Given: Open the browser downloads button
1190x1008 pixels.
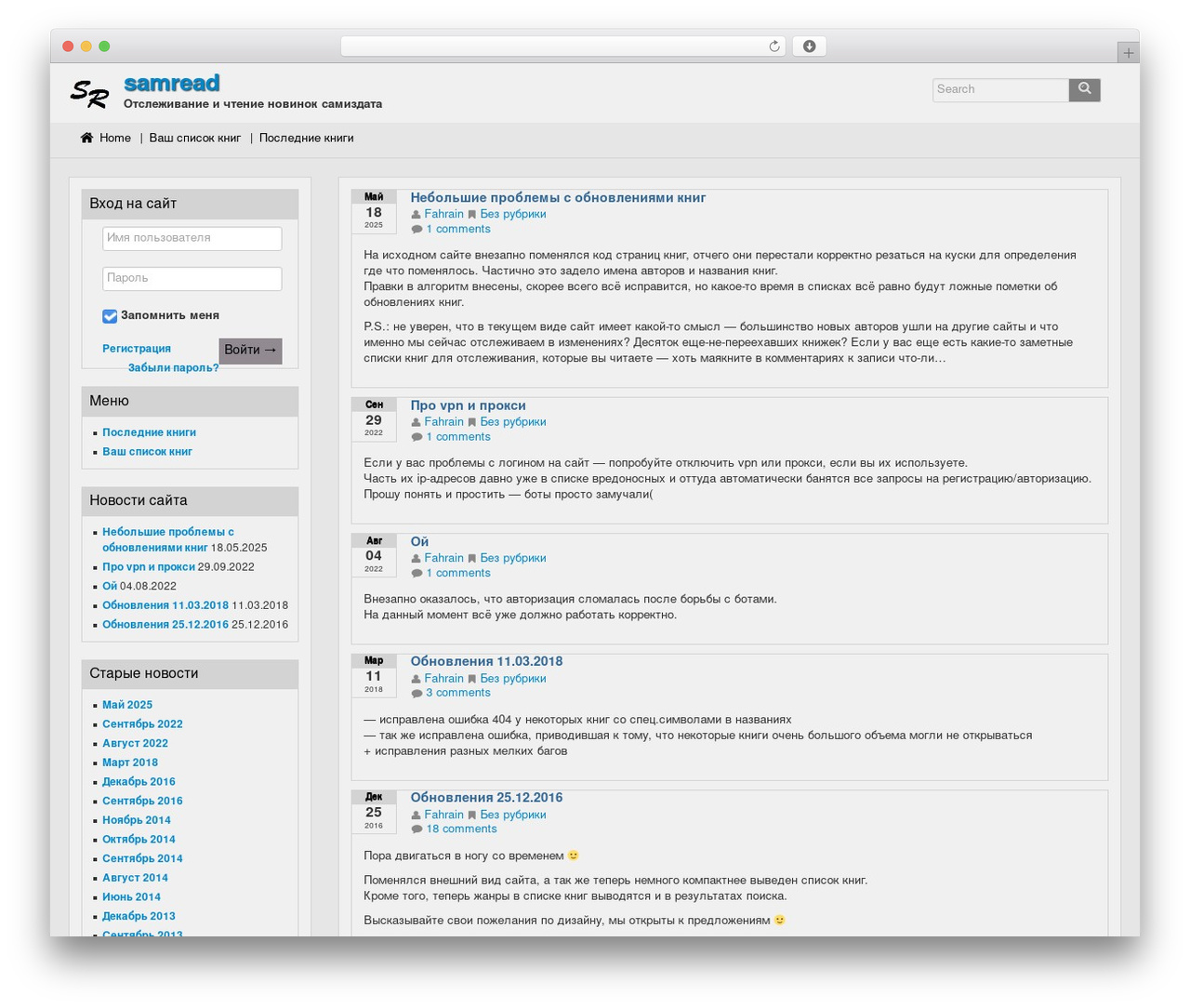Looking at the screenshot, I should [809, 46].
